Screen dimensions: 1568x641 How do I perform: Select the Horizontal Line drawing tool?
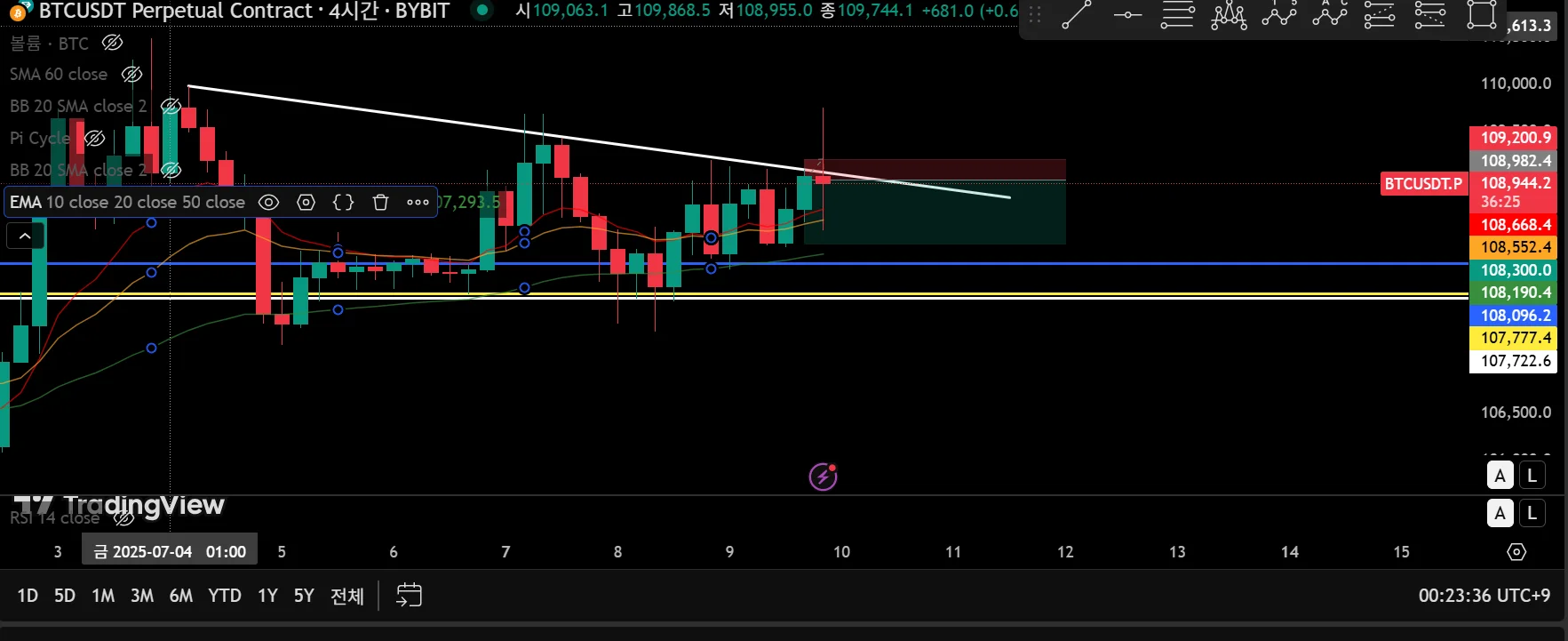[x=1127, y=14]
